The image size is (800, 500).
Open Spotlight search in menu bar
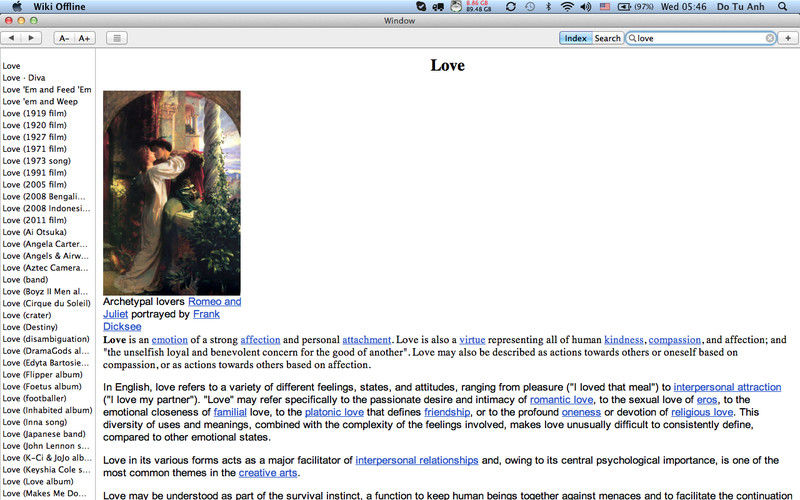click(x=783, y=7)
